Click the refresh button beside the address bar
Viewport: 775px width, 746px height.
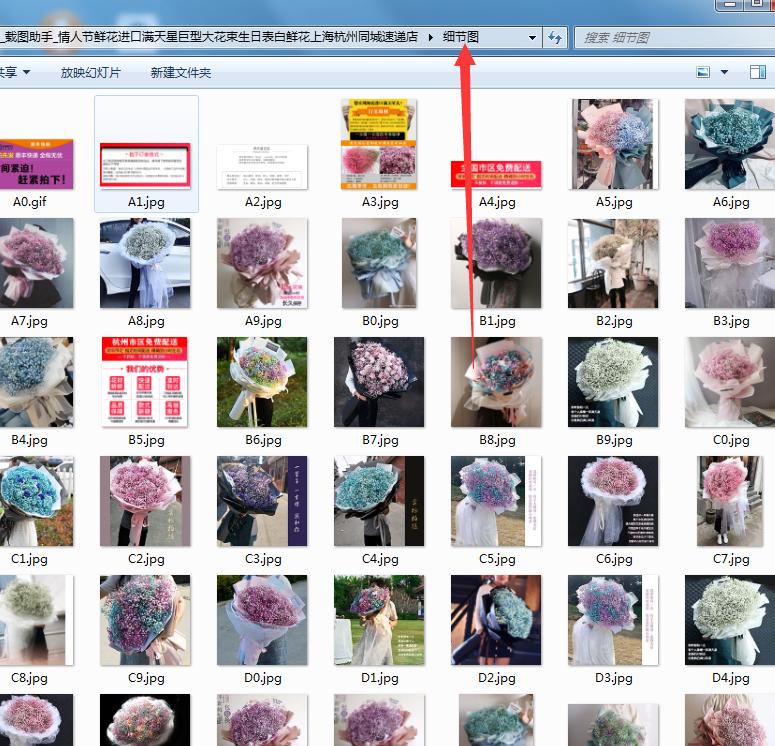pyautogui.click(x=555, y=38)
